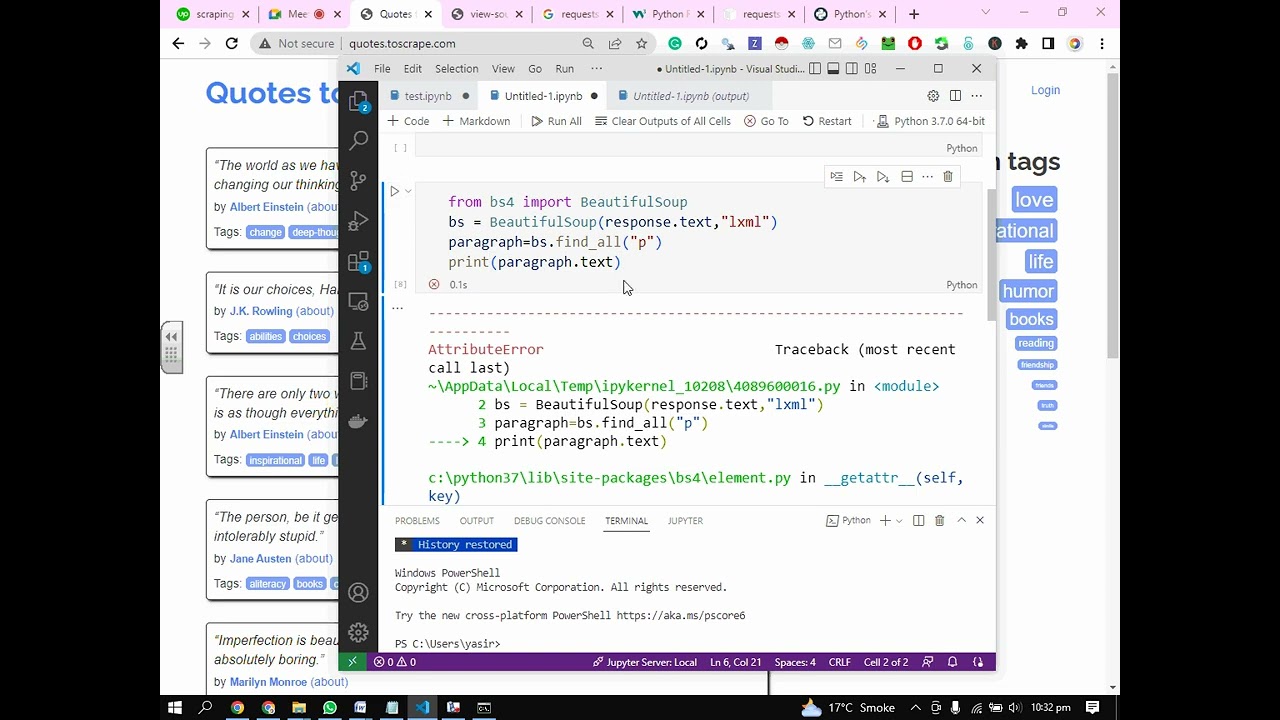This screenshot has width=1280, height=720.
Task: Open Run and Debug view
Action: click(359, 221)
